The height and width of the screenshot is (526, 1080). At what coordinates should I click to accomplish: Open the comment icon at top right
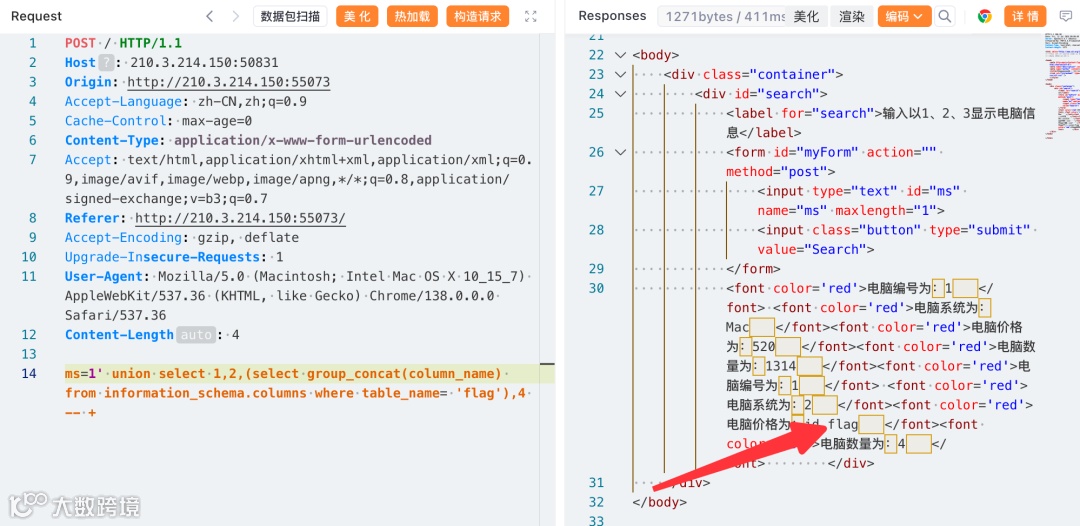click(x=1066, y=16)
